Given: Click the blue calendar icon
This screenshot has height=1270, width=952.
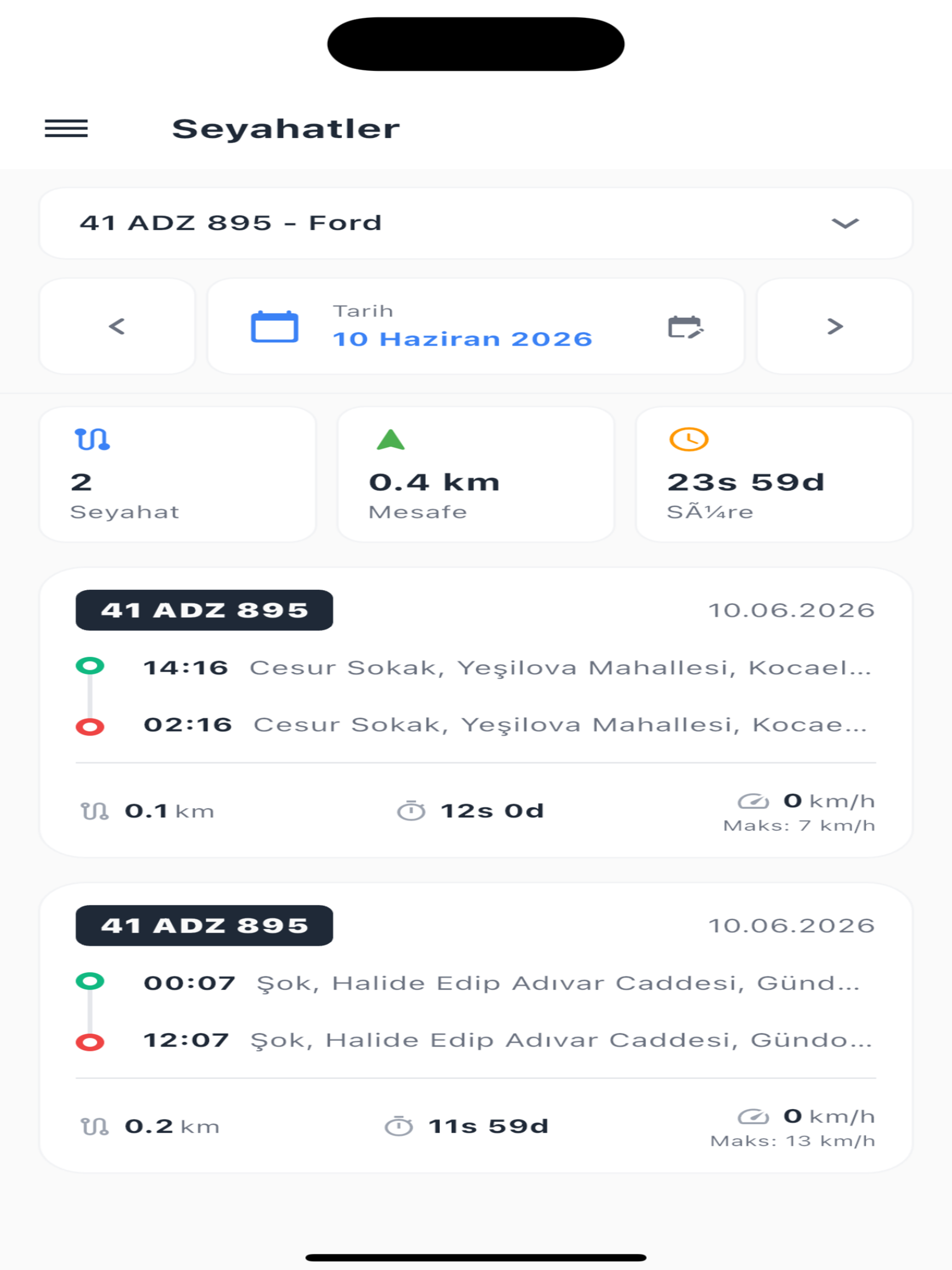Looking at the screenshot, I should (274, 326).
